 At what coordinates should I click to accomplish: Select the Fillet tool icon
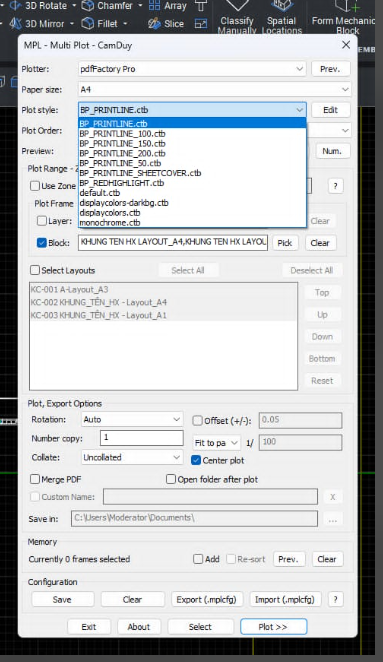point(88,23)
